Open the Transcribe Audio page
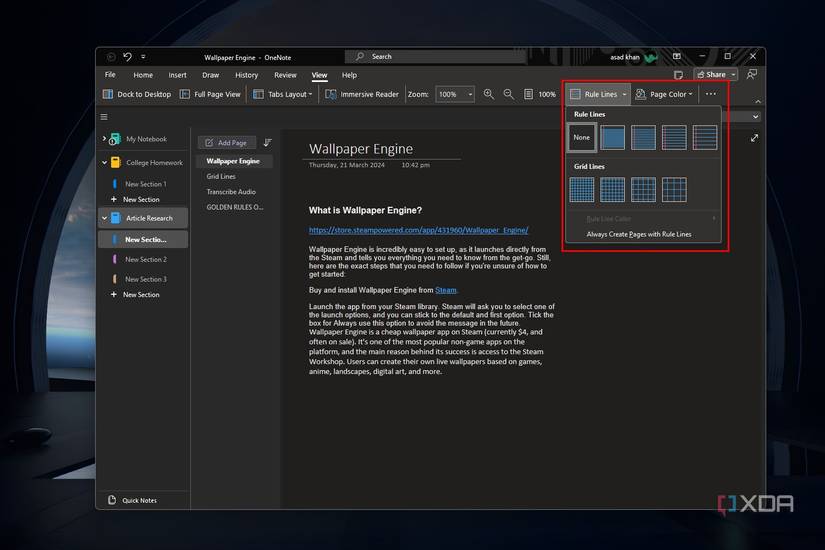825x550 pixels. pos(231,192)
